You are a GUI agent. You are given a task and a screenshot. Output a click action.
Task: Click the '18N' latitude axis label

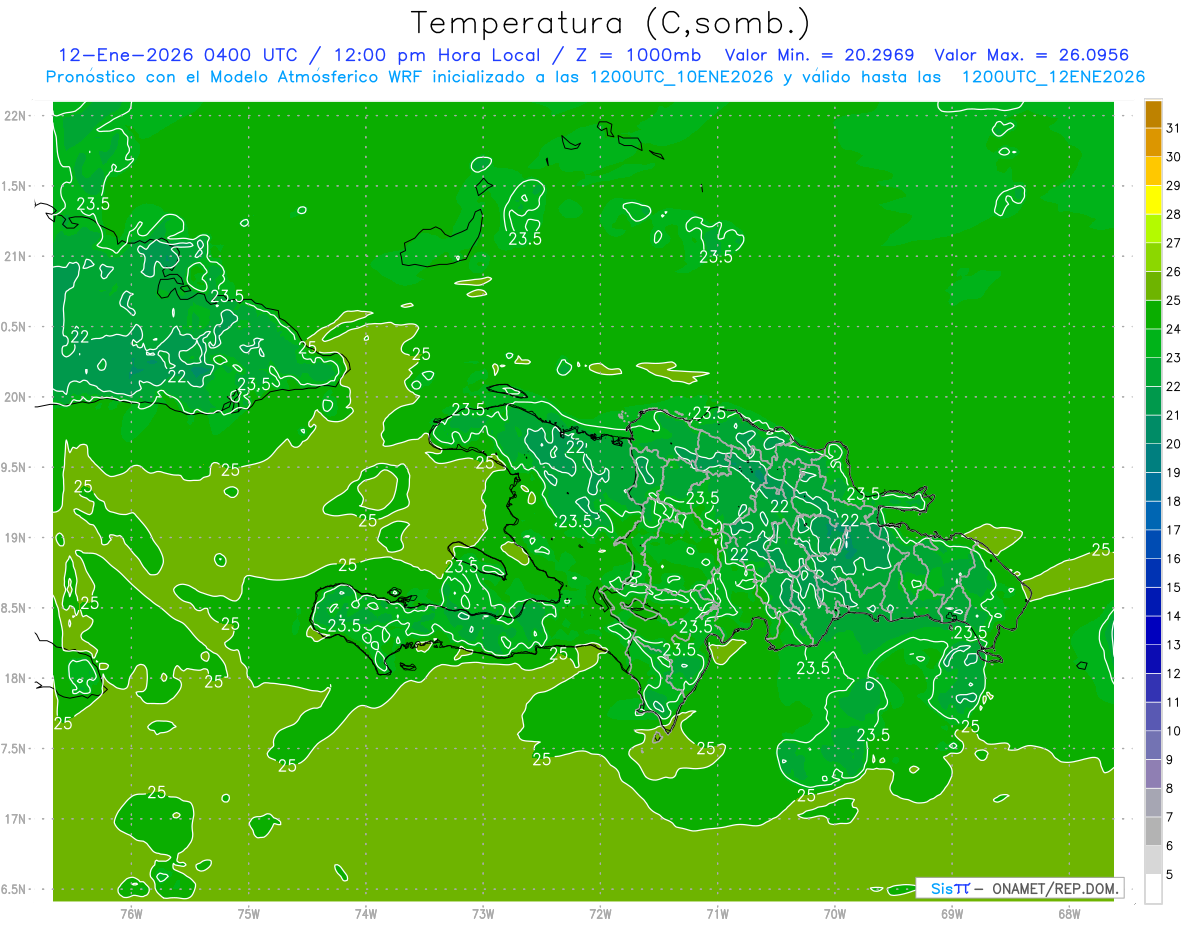(16, 678)
